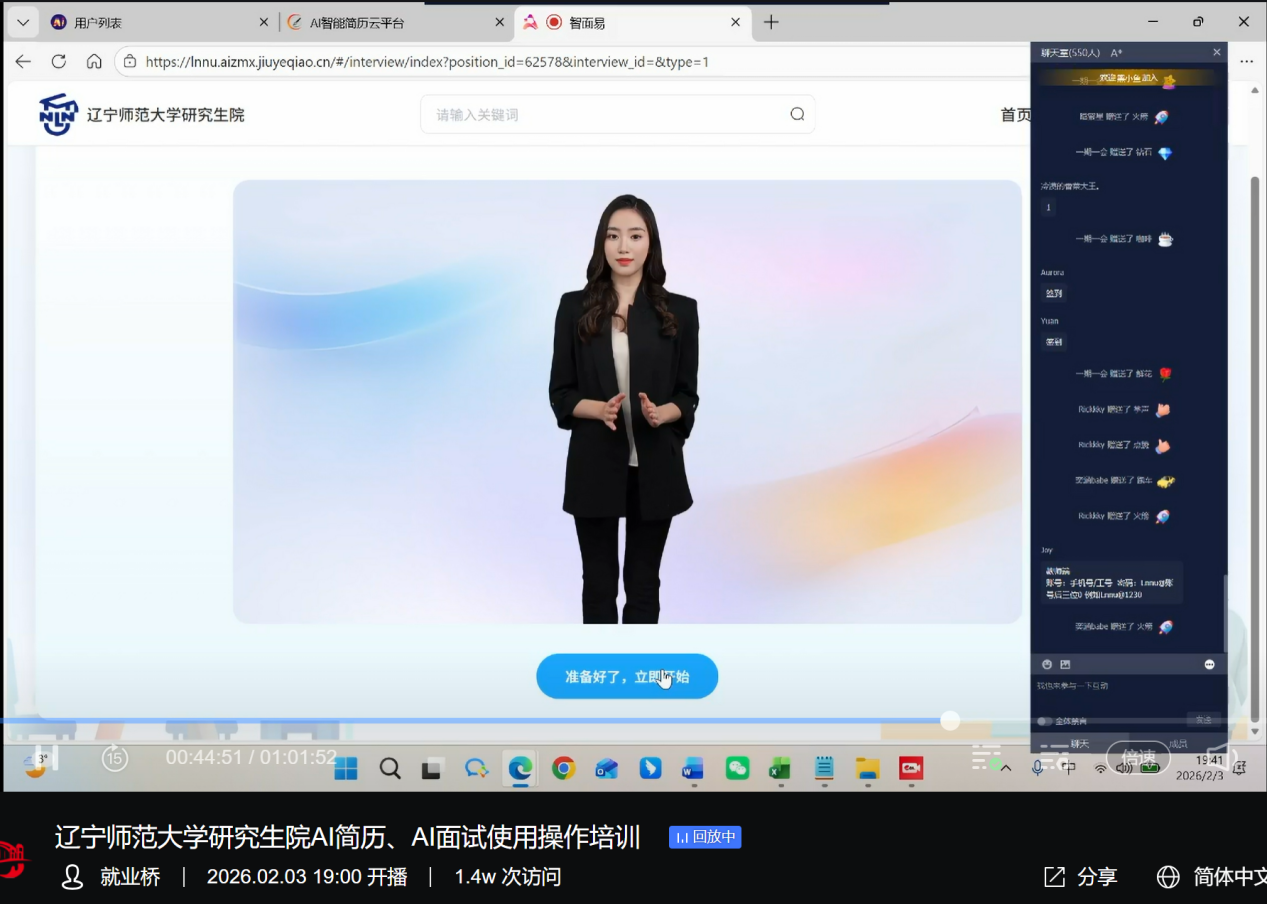Close the chat room panel
The image size is (1267, 904).
(1216, 52)
